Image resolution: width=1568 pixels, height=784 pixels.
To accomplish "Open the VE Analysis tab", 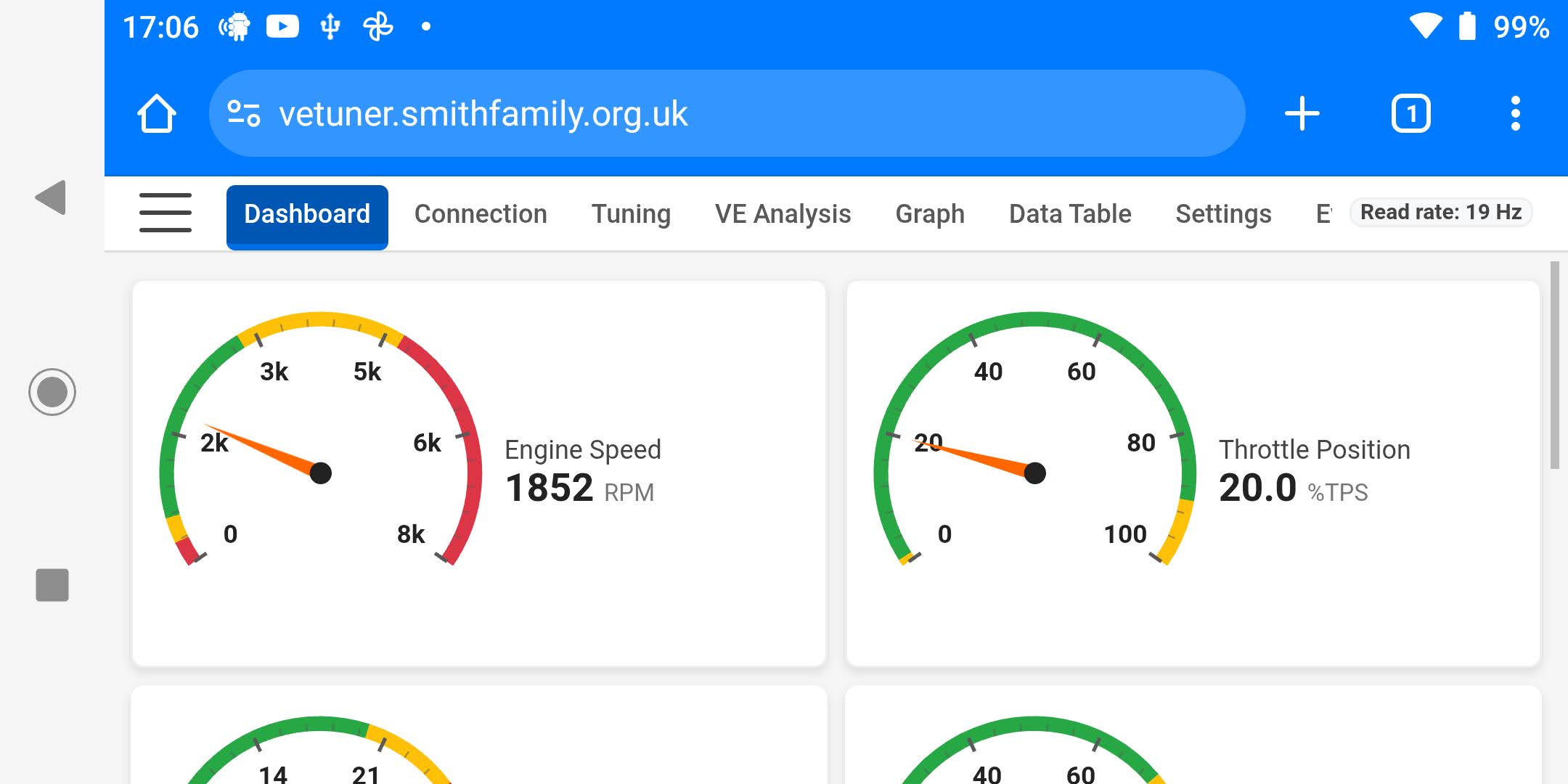I will tap(783, 214).
